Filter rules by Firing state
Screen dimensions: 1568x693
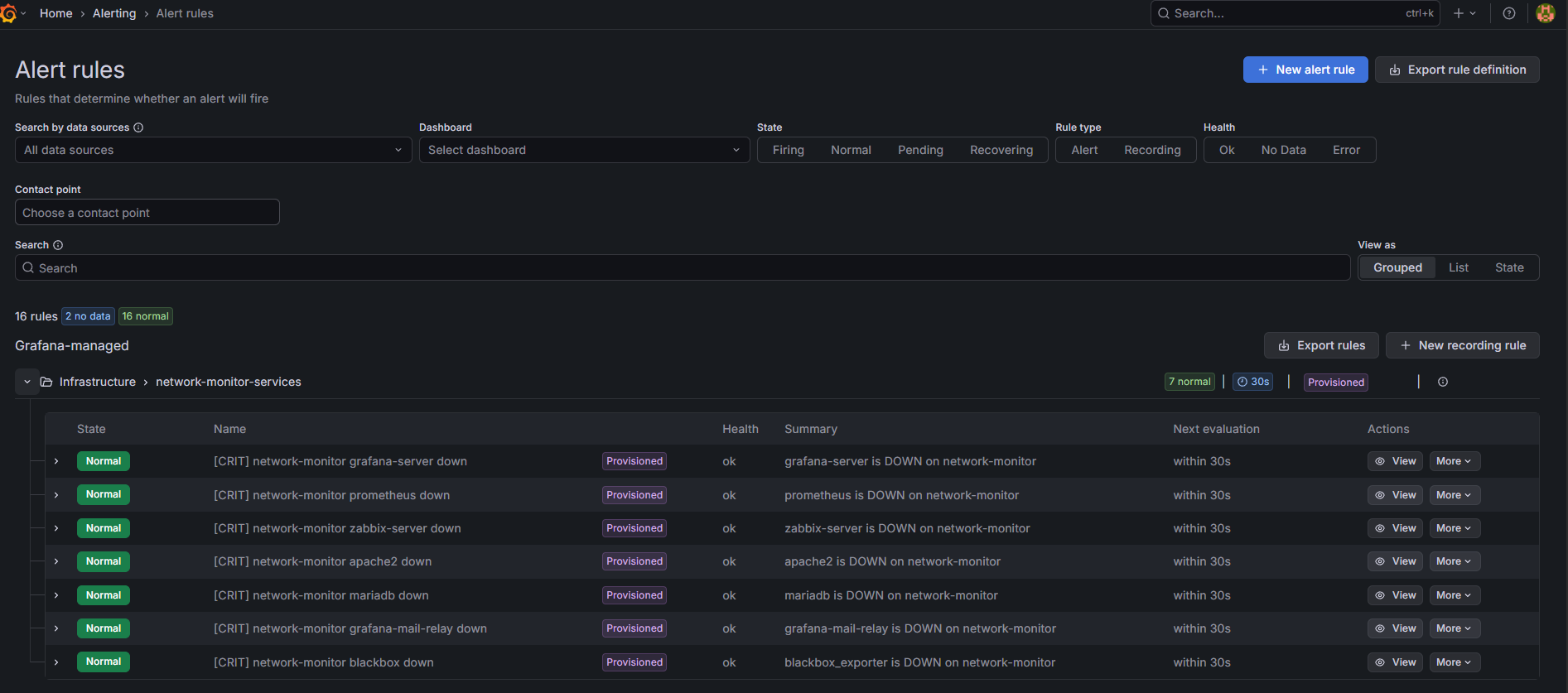789,150
